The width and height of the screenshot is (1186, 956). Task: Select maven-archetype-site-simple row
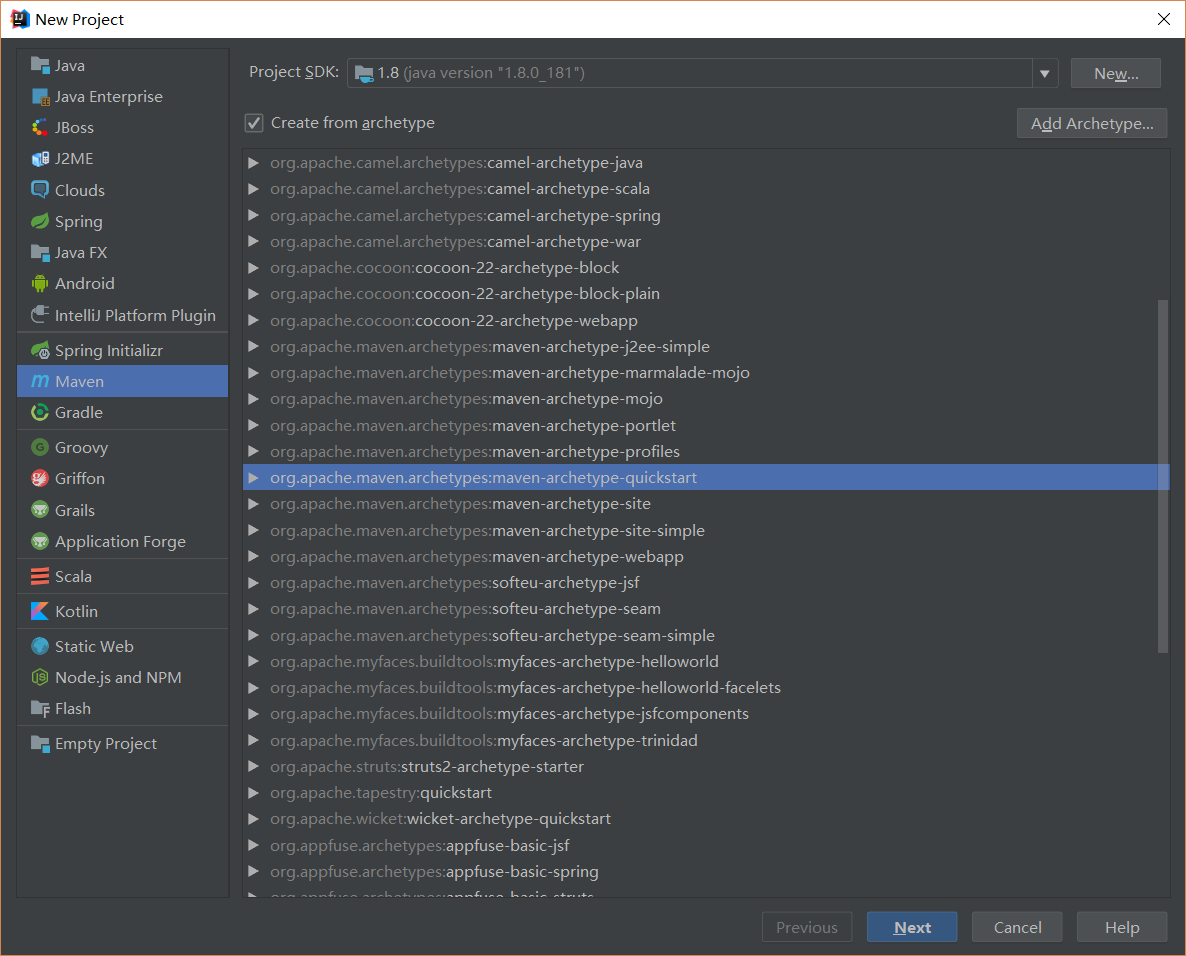pyautogui.click(x=706, y=530)
